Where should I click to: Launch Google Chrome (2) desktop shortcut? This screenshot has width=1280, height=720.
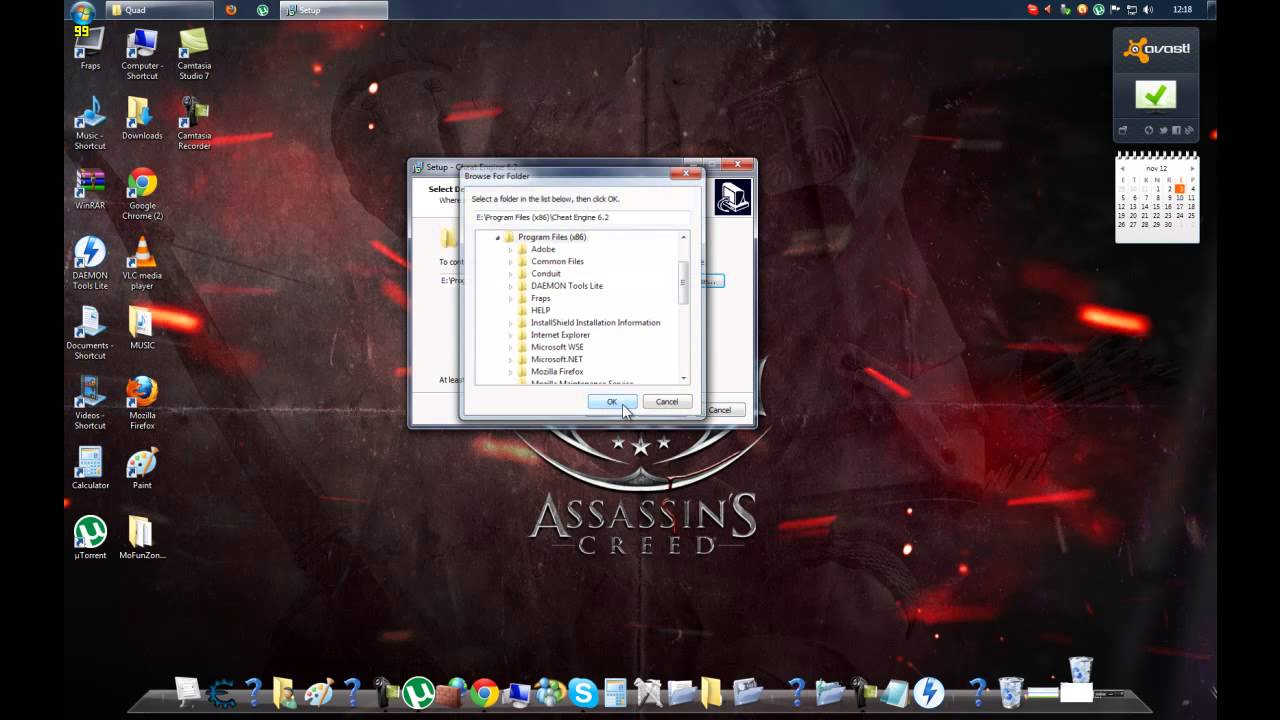142,194
